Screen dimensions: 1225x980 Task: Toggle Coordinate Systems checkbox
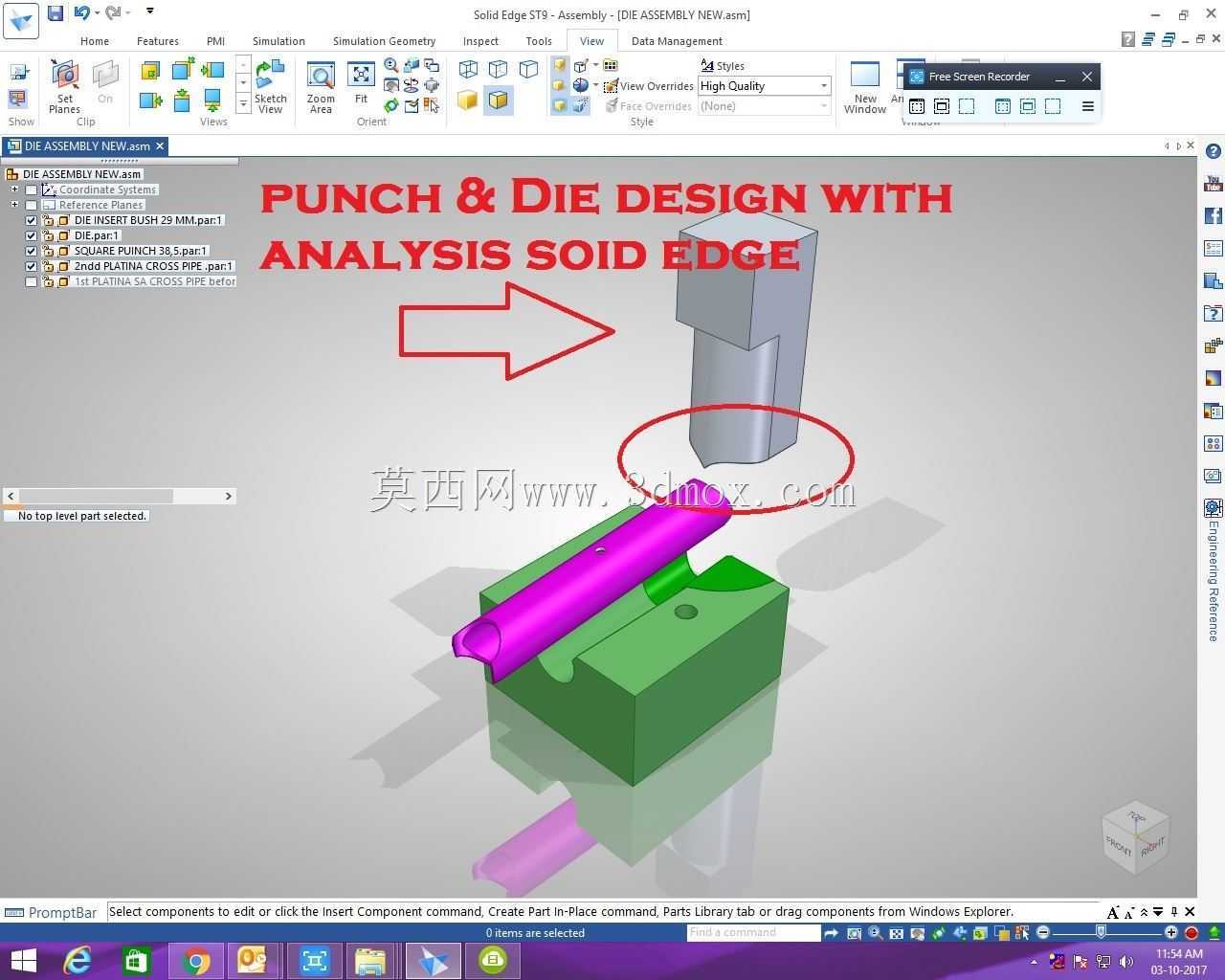click(x=32, y=189)
